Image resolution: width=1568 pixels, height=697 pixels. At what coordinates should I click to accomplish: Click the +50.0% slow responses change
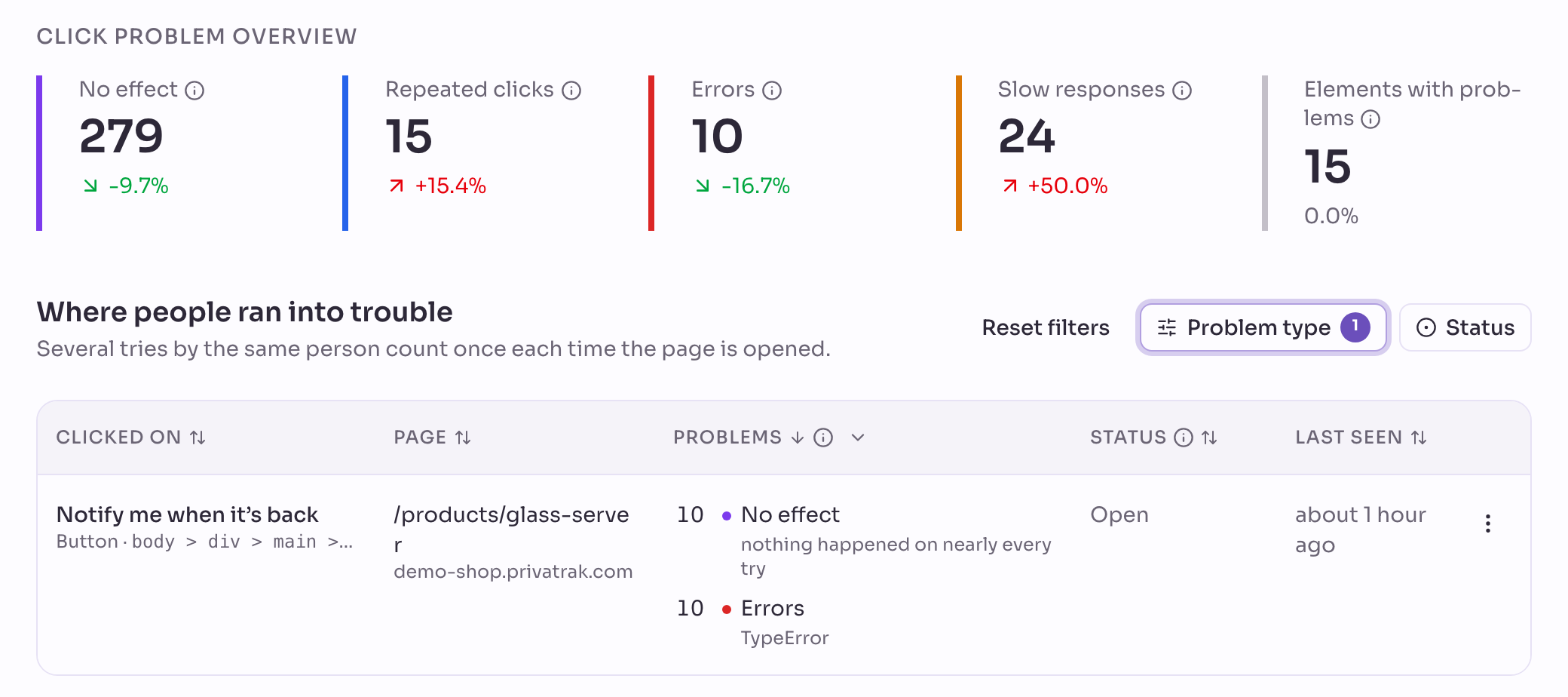coord(1067,186)
